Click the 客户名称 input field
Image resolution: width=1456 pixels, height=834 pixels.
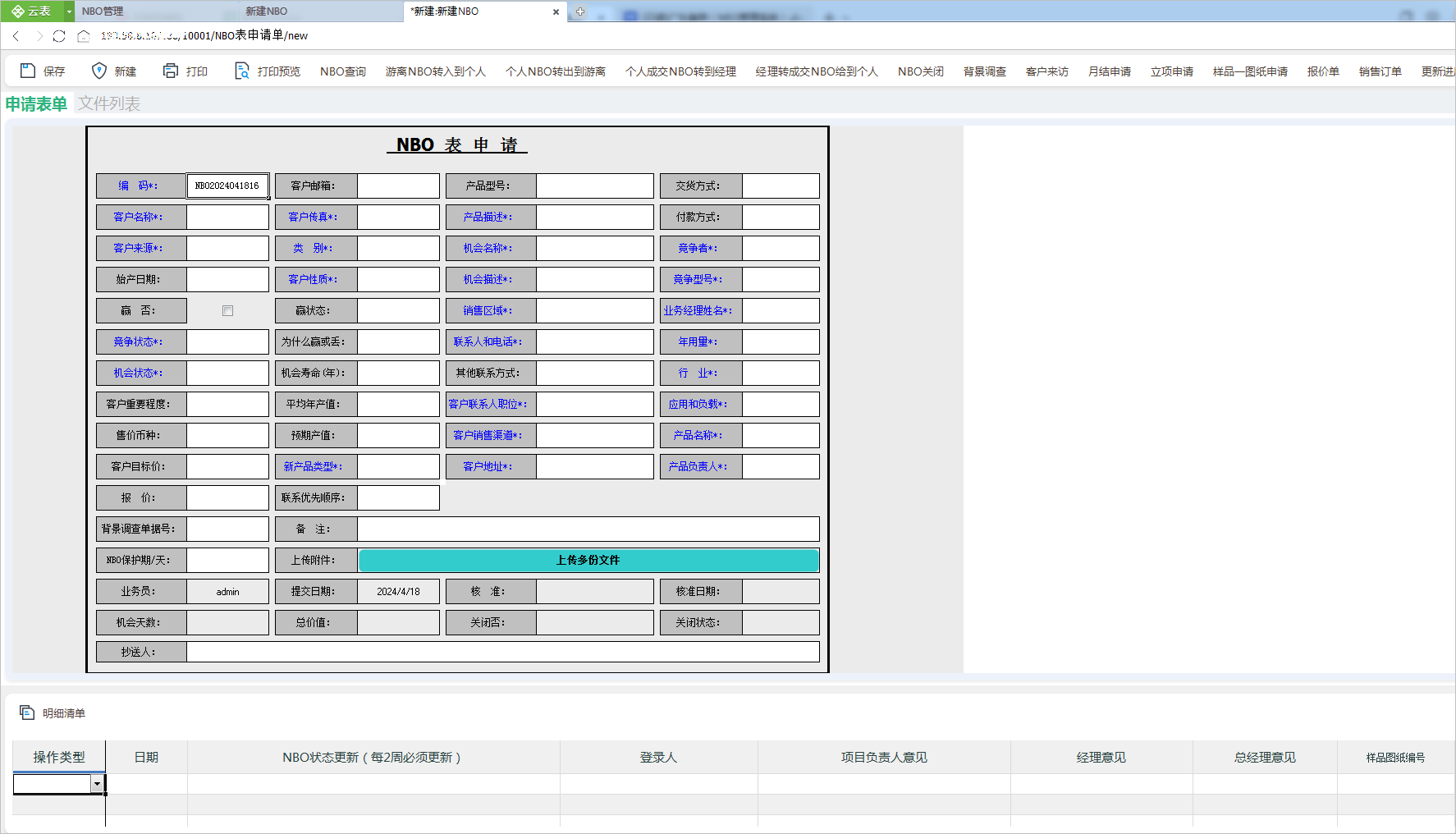(x=227, y=217)
